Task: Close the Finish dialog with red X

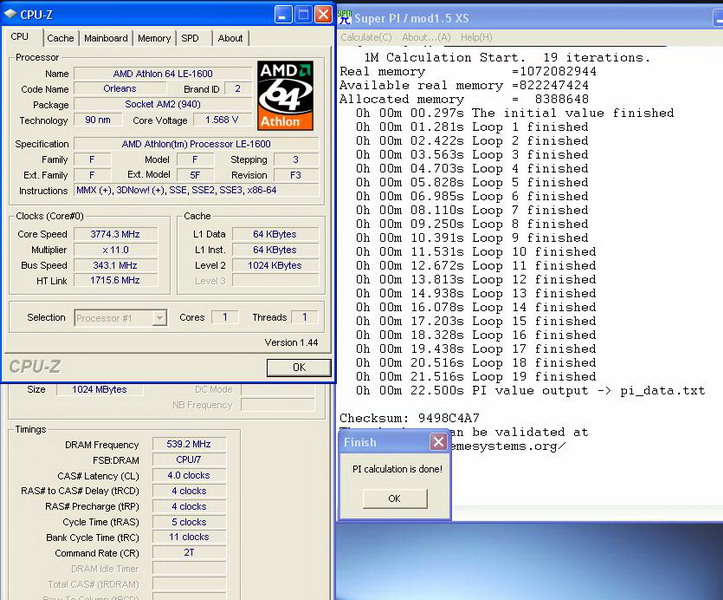Action: [x=438, y=442]
